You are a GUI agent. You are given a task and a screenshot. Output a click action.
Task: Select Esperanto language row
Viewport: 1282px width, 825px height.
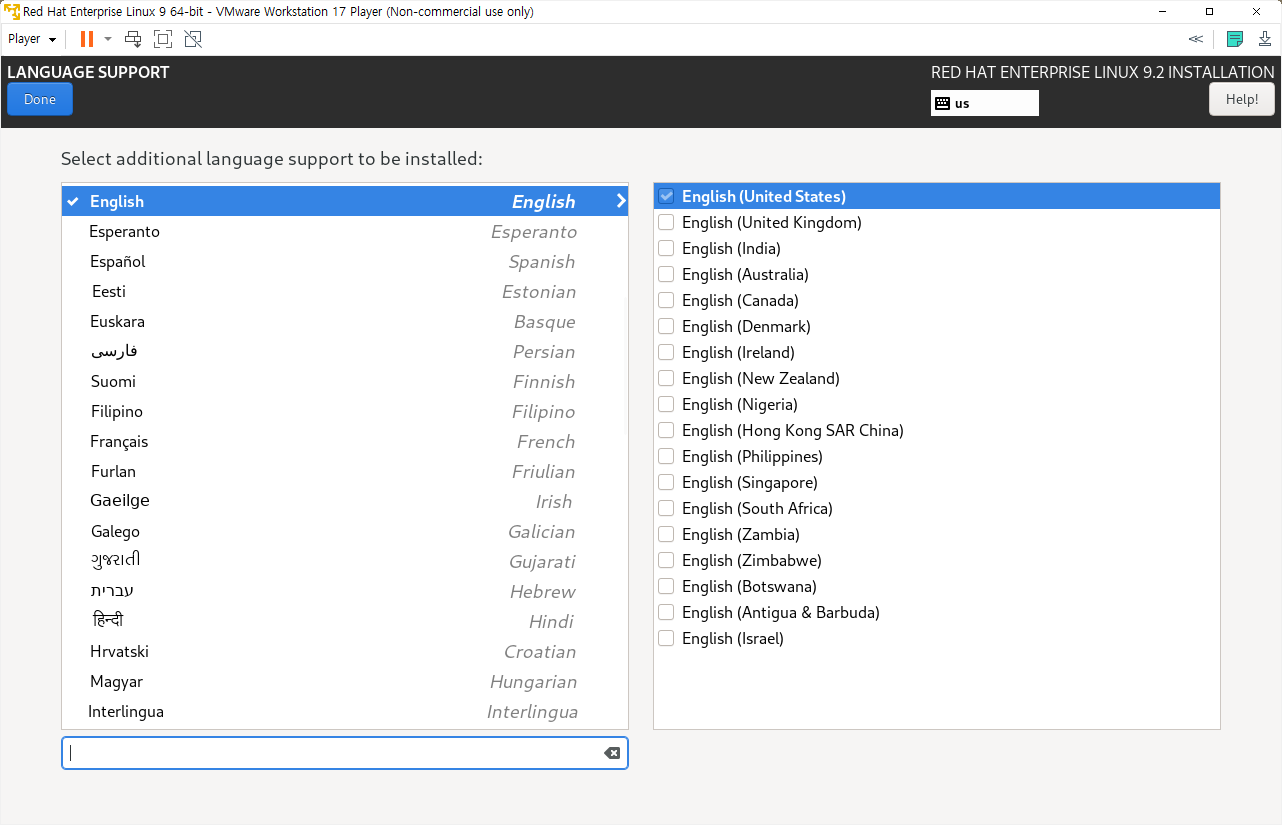(x=345, y=231)
